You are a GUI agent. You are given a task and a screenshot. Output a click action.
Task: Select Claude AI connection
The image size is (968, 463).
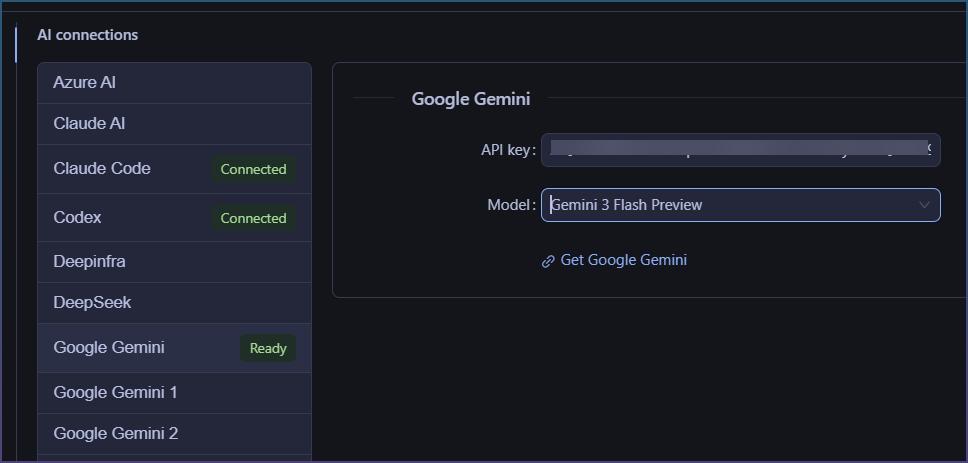(x=174, y=124)
